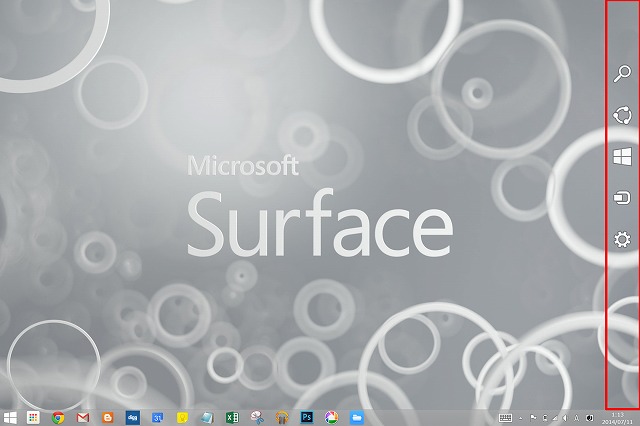Screen dimensions: 640x426
Task: Open File Explorer folder icon
Action: pyautogui.click(x=356, y=417)
